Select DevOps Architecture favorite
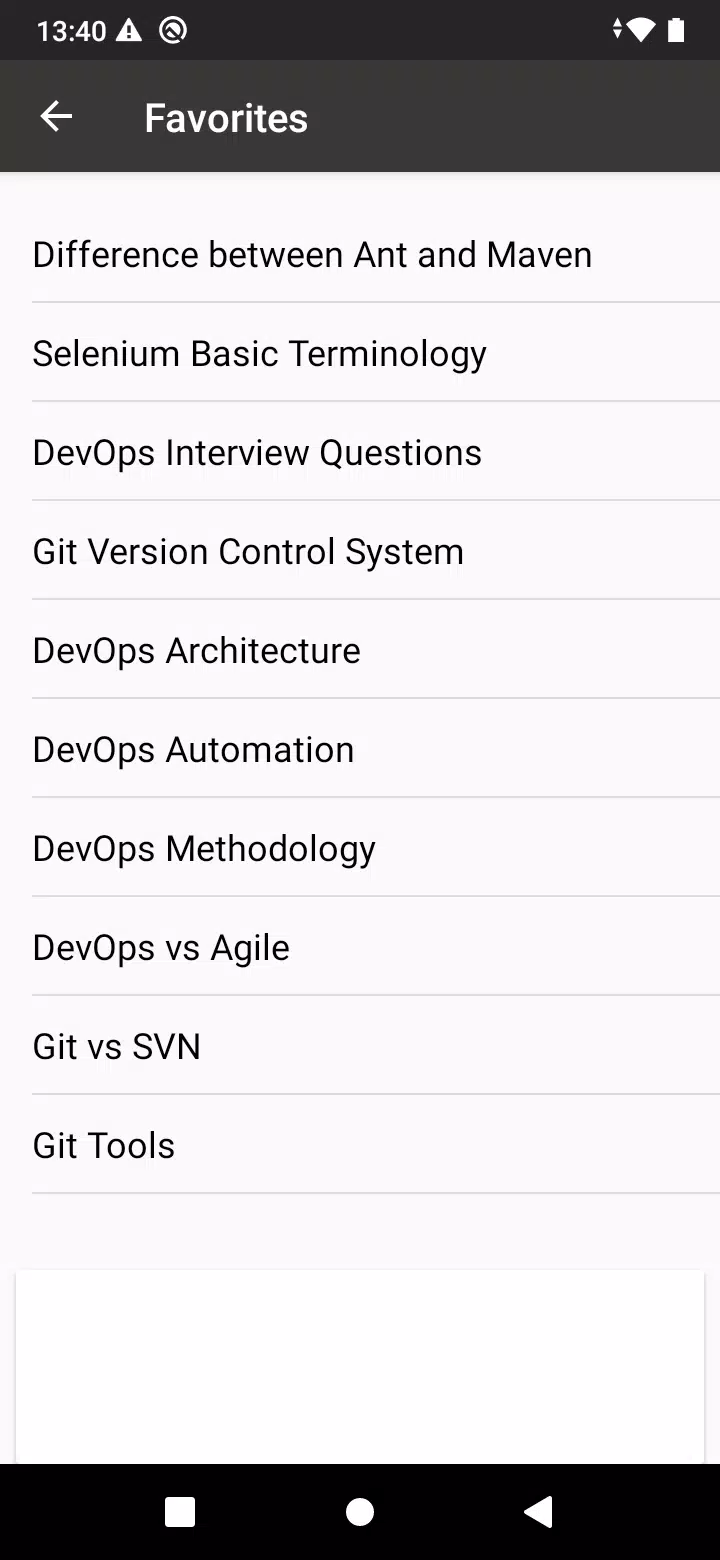 tap(360, 650)
